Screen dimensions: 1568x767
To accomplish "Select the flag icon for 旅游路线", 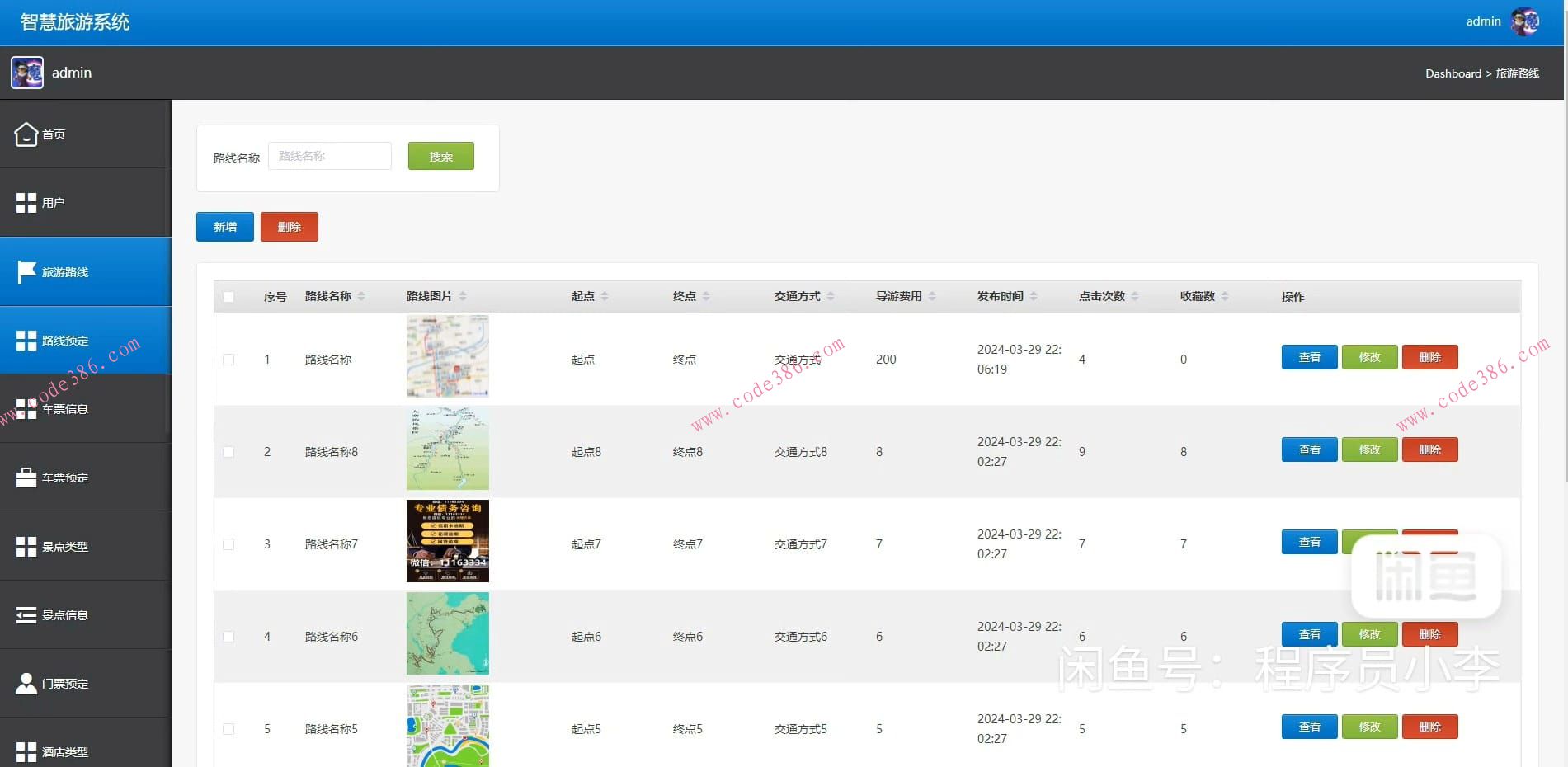I will coord(26,271).
